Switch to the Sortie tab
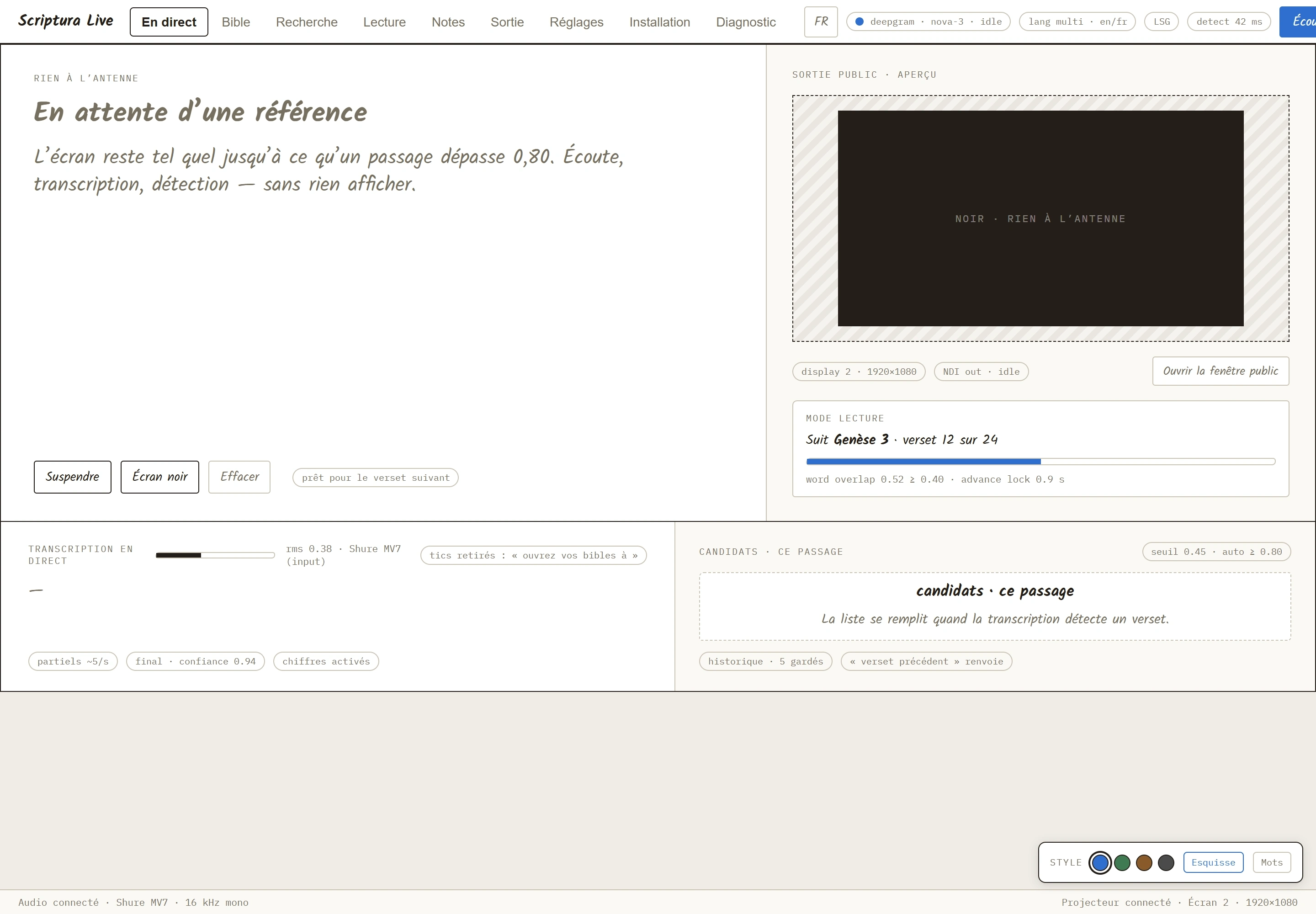The image size is (1316, 914). click(x=507, y=22)
